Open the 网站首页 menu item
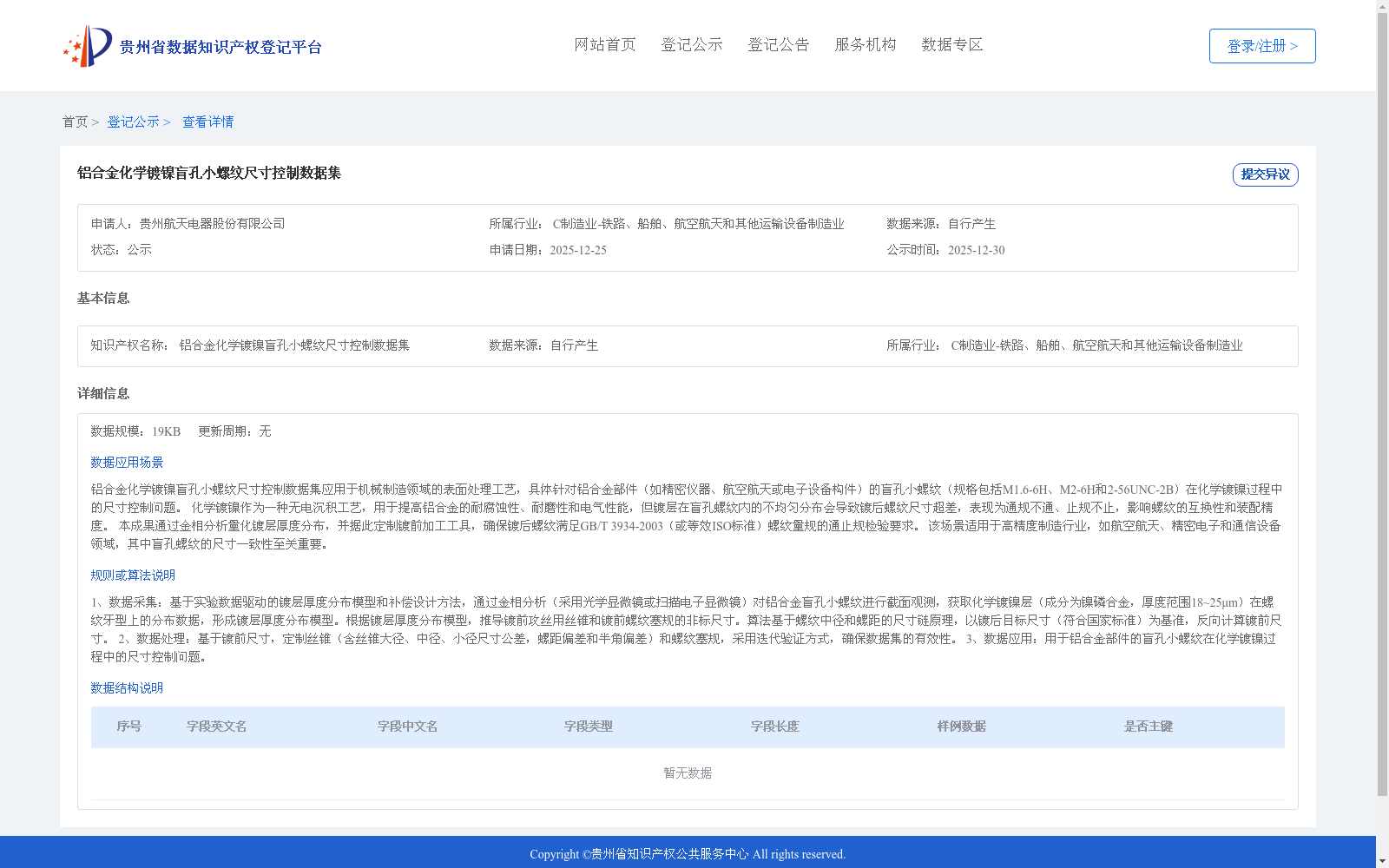 pyautogui.click(x=605, y=44)
